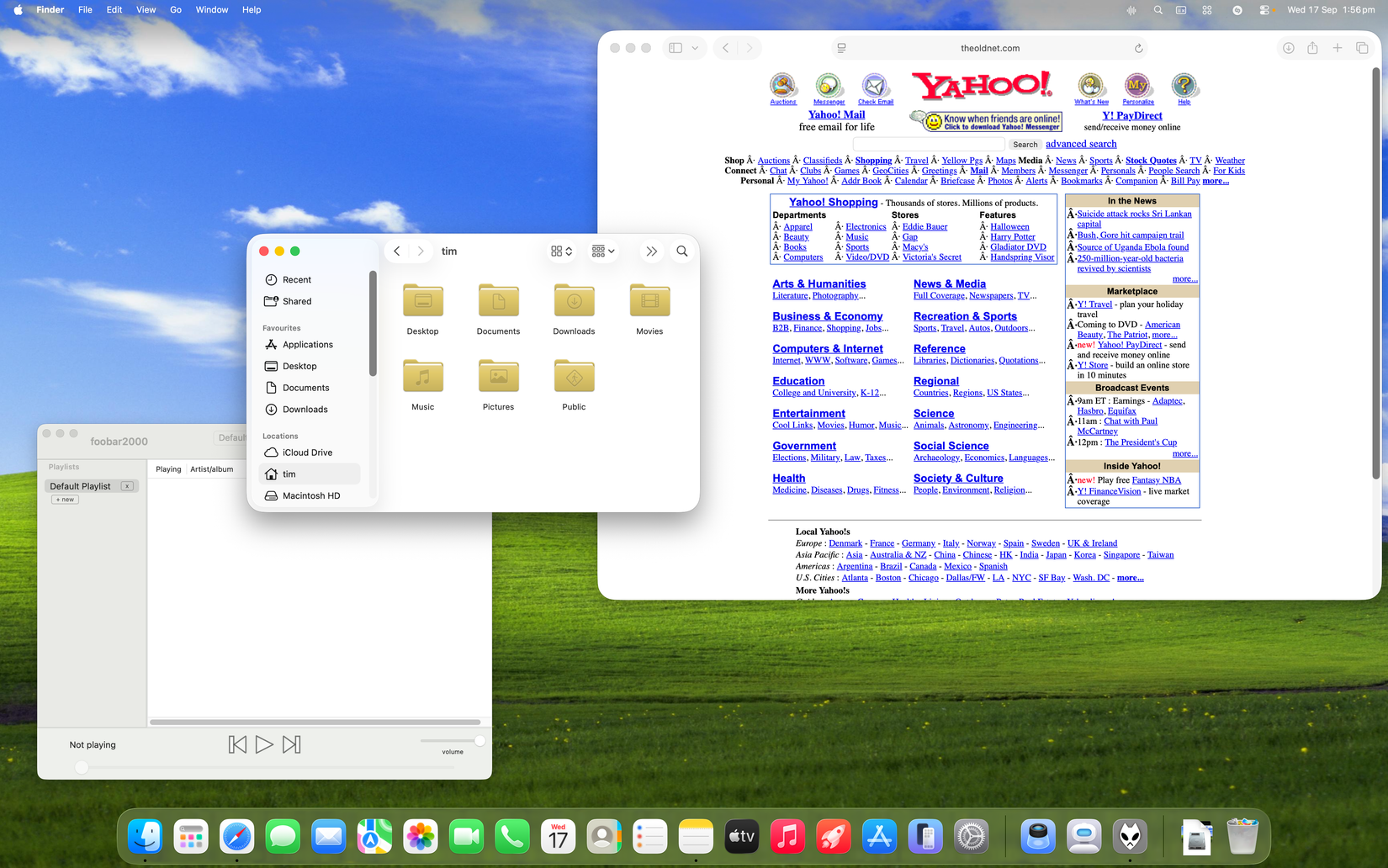Skip to previous track in foobar2000
This screenshot has width=1388, height=868.
point(237,744)
